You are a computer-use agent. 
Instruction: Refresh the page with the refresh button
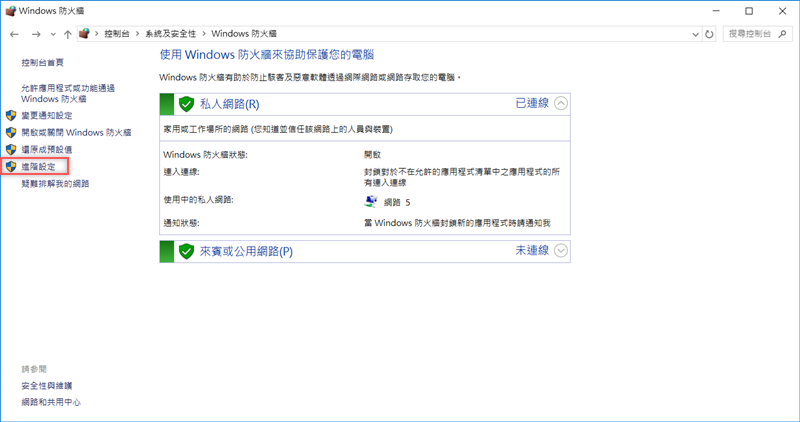(x=709, y=34)
